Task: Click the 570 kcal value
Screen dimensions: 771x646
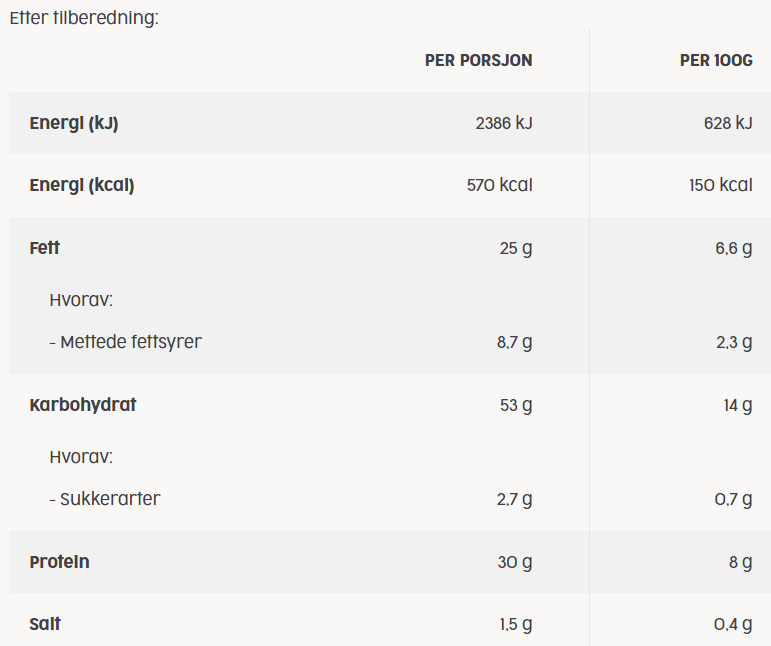Action: pos(500,185)
